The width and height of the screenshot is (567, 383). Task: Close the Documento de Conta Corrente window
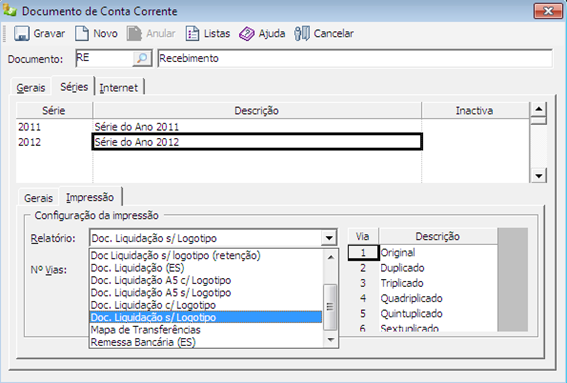point(547,11)
